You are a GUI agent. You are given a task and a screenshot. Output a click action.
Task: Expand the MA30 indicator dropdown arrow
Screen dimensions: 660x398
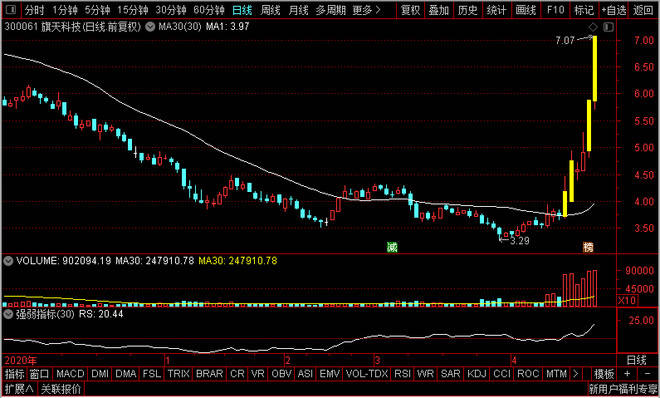coord(150,27)
